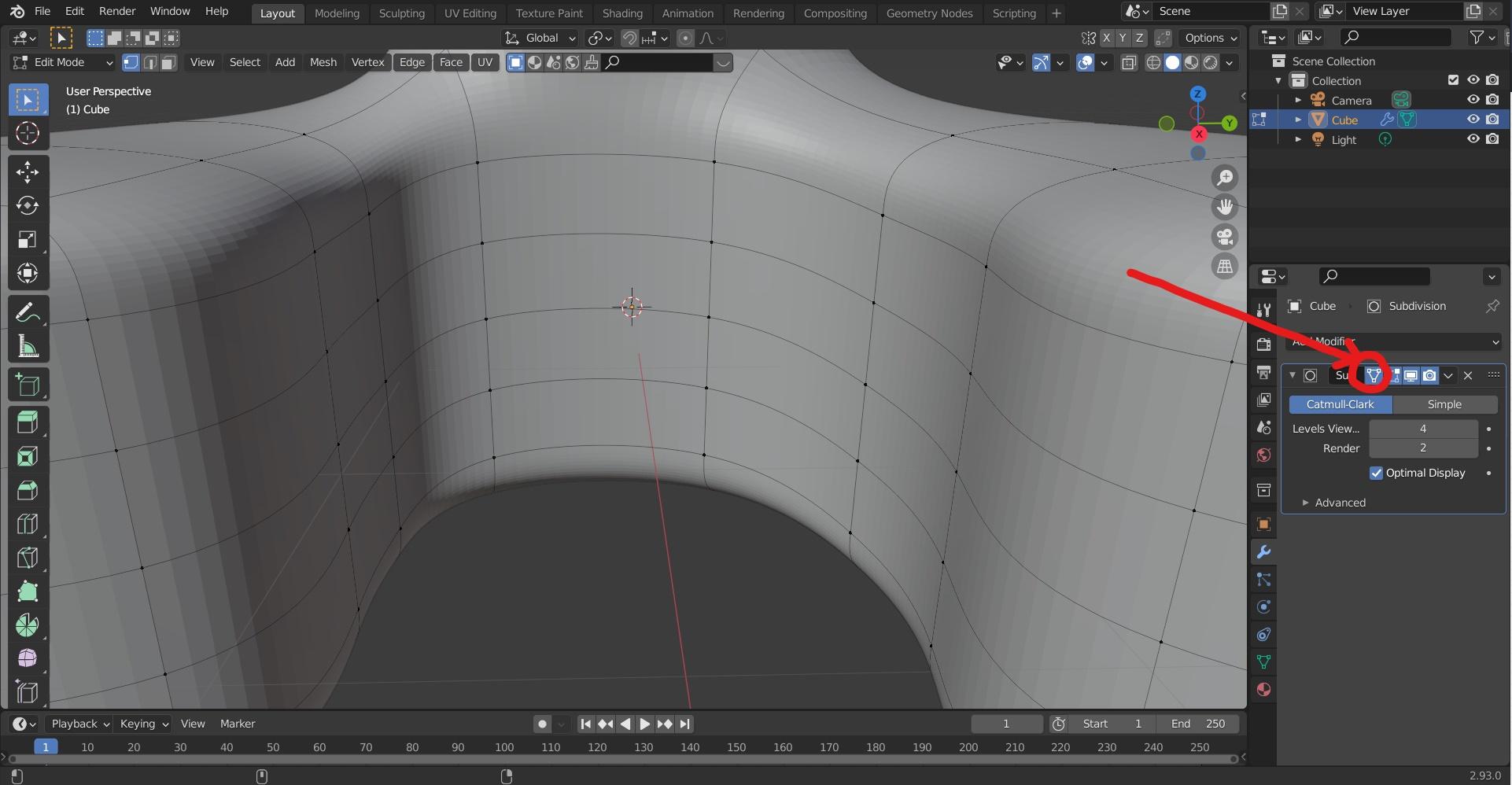Expand the Camera item in the outliner

(1298, 100)
